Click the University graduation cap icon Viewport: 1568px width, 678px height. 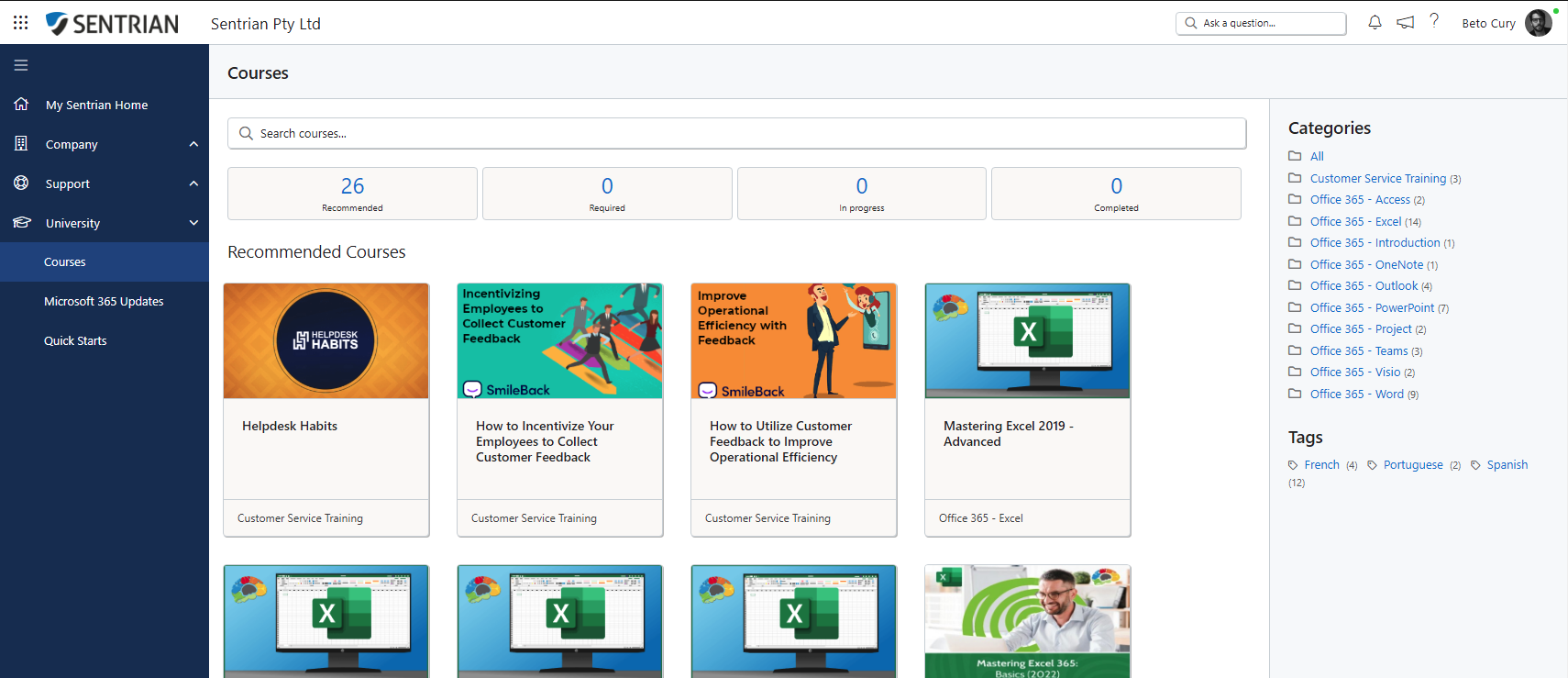point(21,222)
